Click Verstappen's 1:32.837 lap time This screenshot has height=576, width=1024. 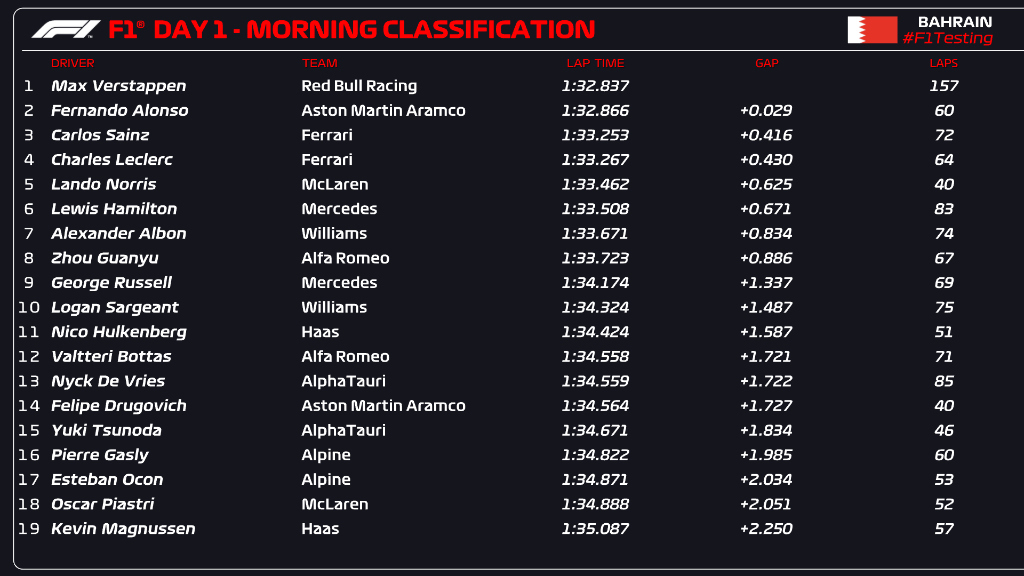coord(595,86)
